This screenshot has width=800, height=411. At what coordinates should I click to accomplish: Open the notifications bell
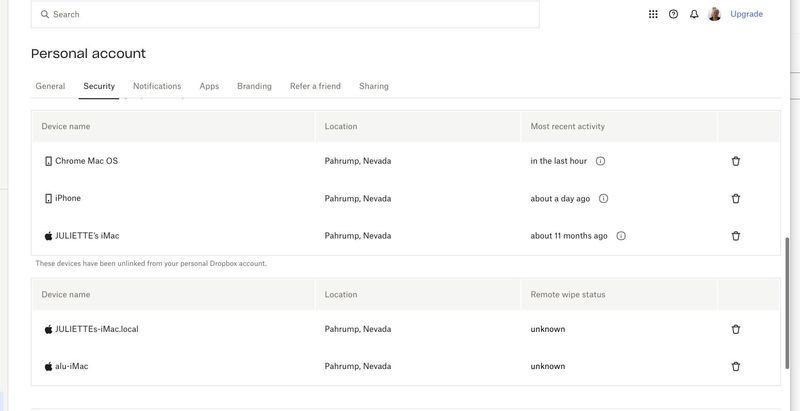coord(694,14)
